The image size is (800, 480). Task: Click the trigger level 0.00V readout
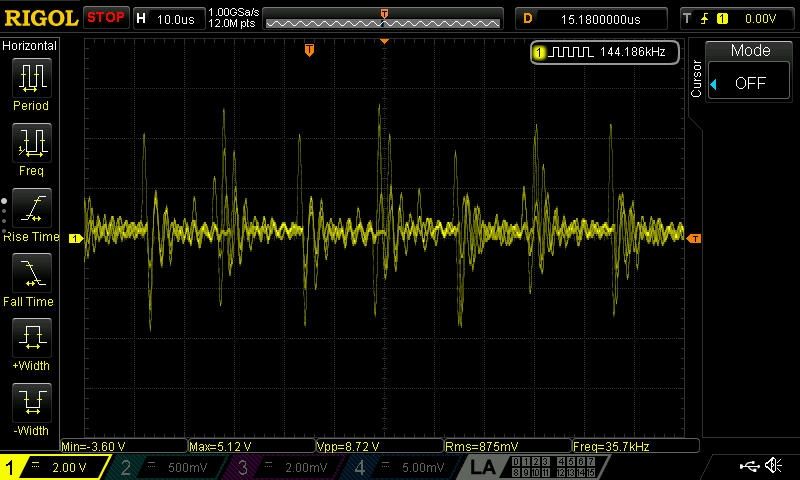(760, 19)
